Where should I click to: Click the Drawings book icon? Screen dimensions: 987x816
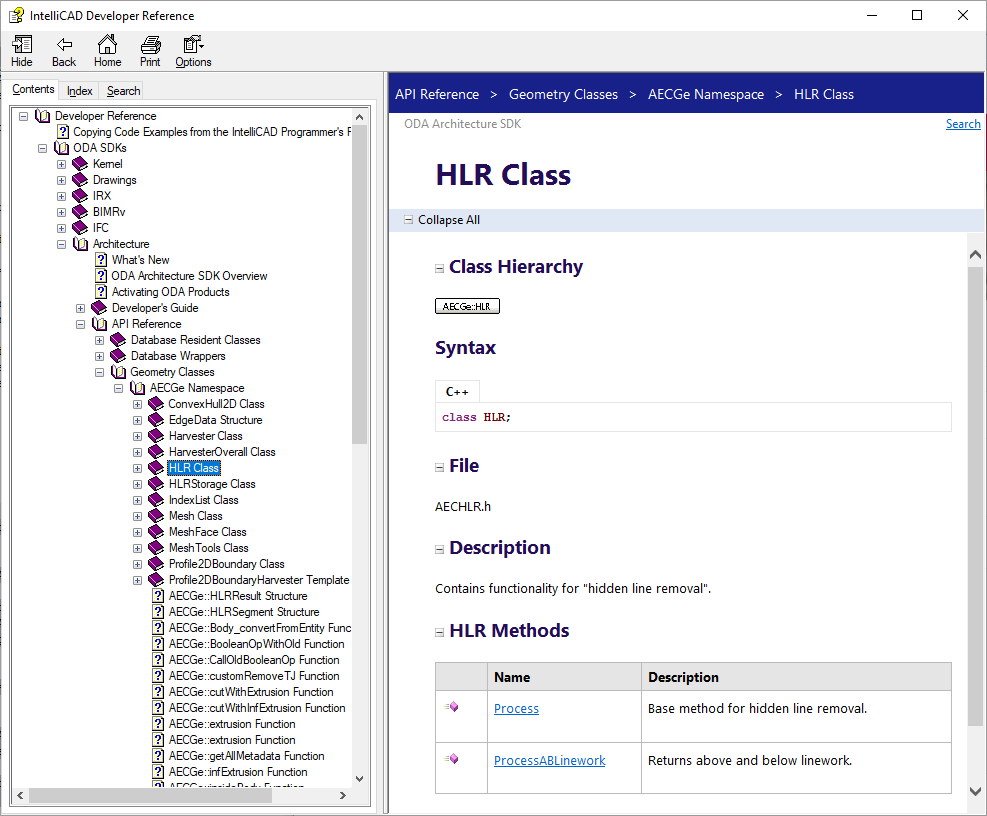click(80, 180)
